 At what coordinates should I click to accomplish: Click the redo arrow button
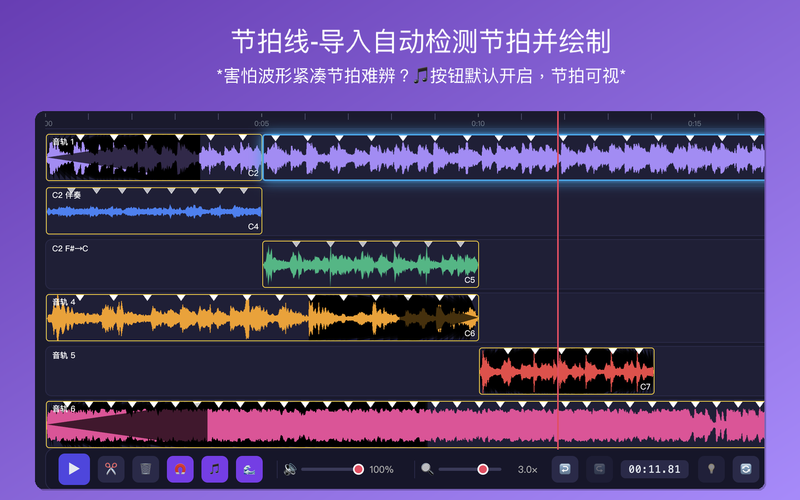pyautogui.click(x=599, y=469)
